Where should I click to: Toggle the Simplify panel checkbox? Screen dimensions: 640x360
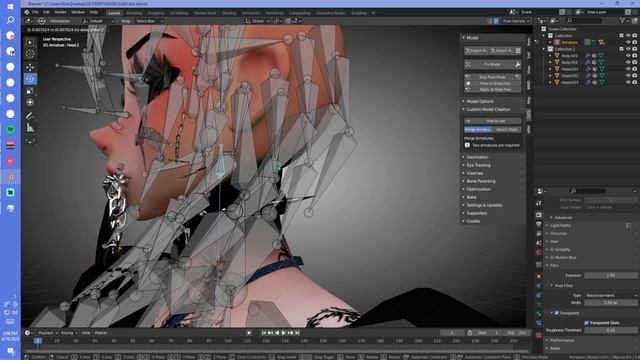point(552,249)
